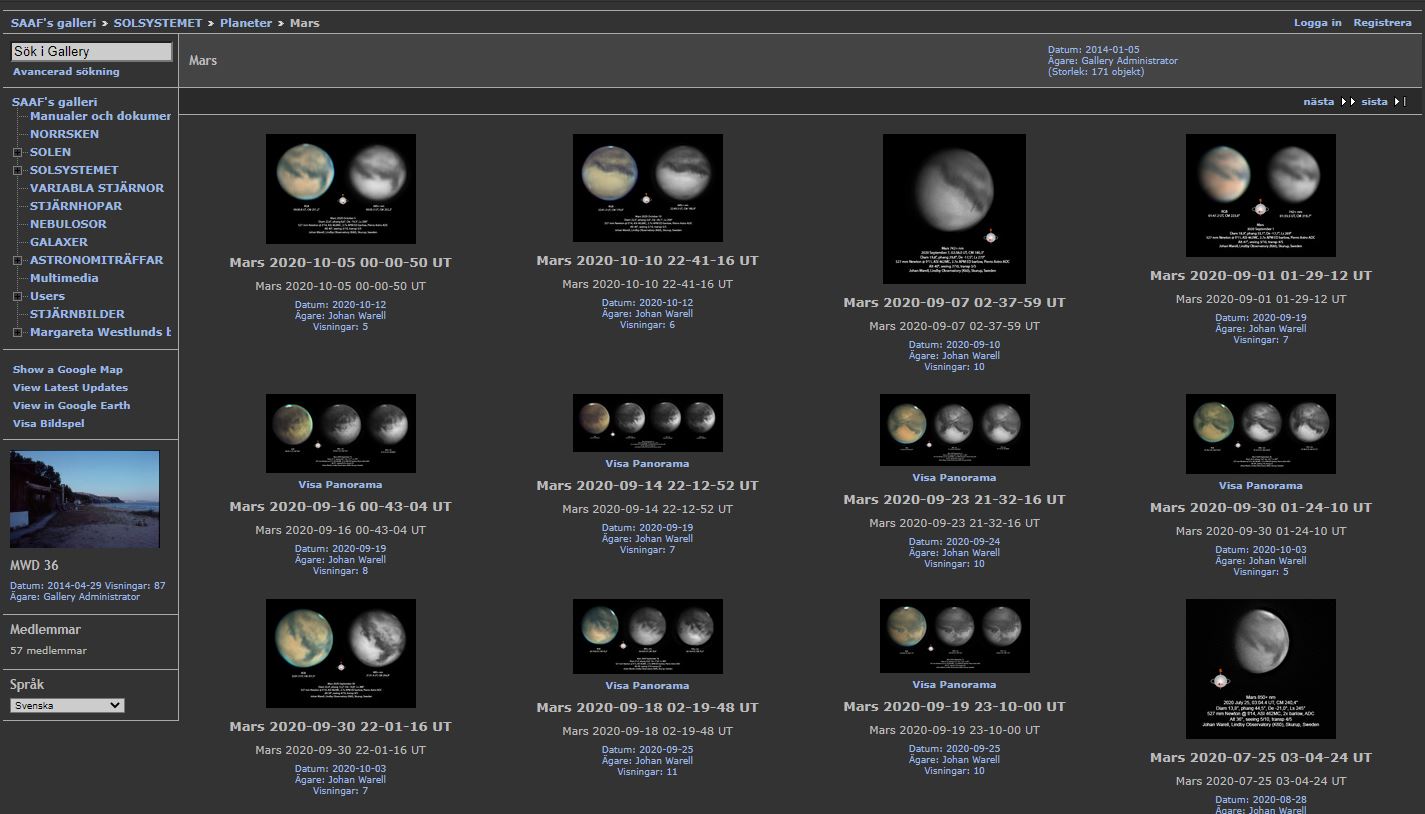Click the next page double-arrow icon
This screenshot has height=814, width=1425.
click(1347, 101)
